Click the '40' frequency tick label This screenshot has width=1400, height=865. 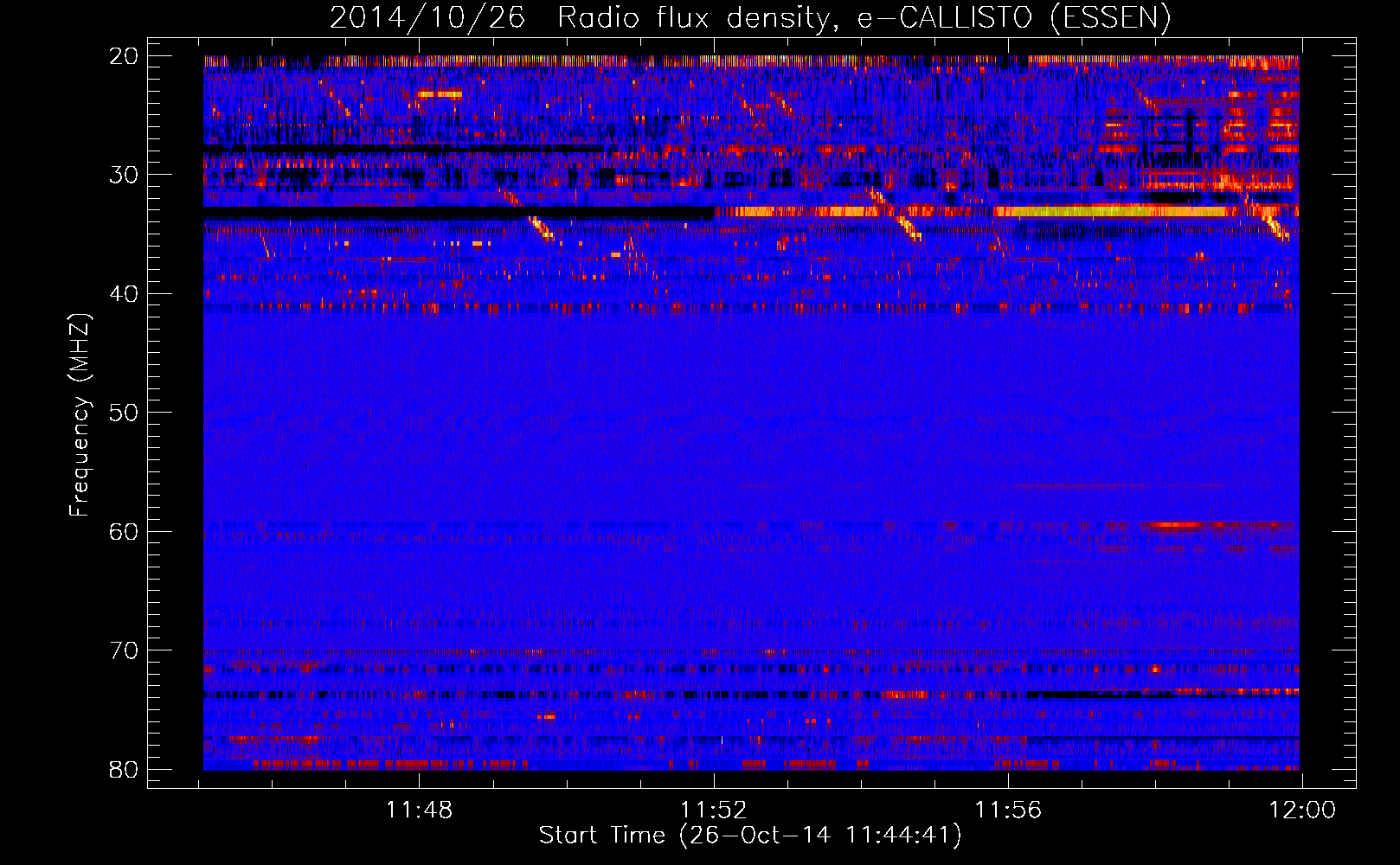[124, 294]
